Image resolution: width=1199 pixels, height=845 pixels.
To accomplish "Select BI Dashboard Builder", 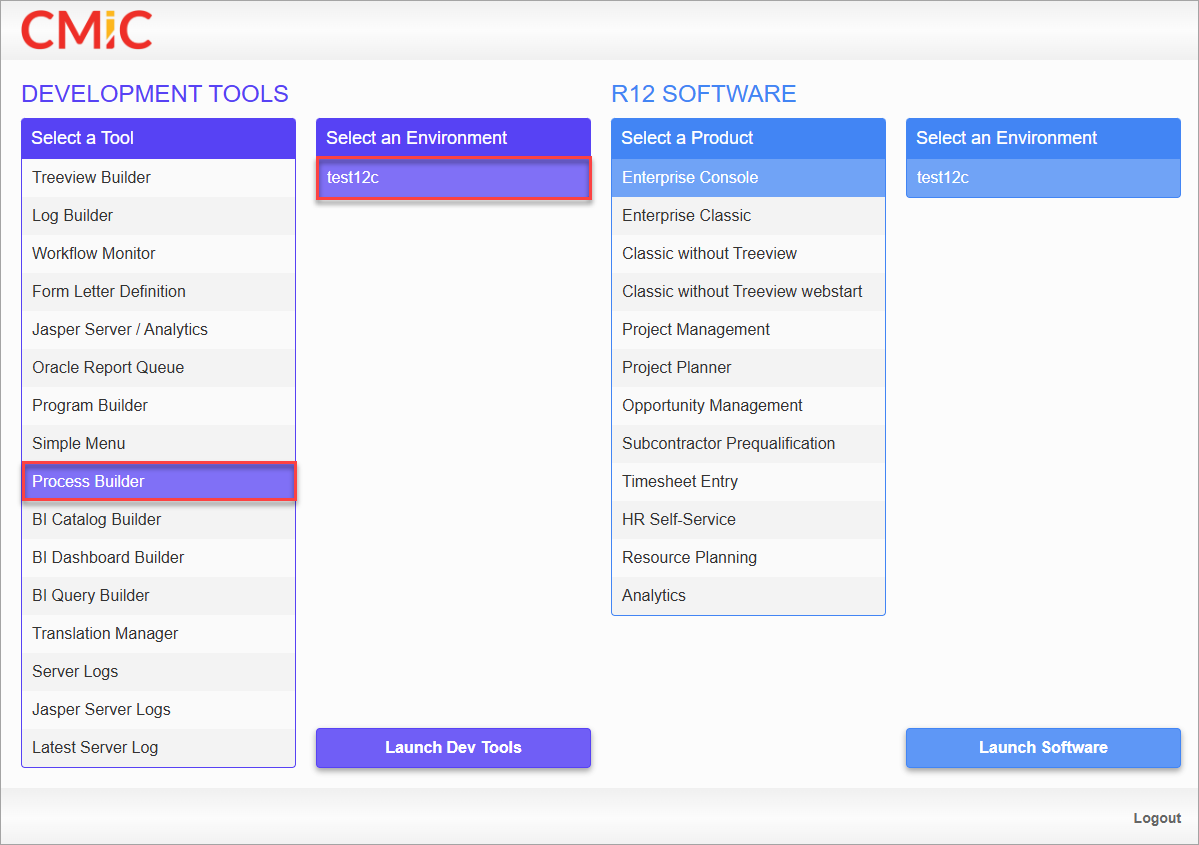I will [x=158, y=557].
